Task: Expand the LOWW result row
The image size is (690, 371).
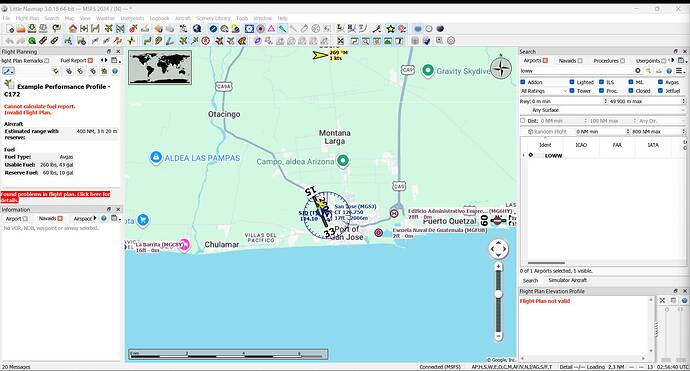Action: [x=523, y=155]
